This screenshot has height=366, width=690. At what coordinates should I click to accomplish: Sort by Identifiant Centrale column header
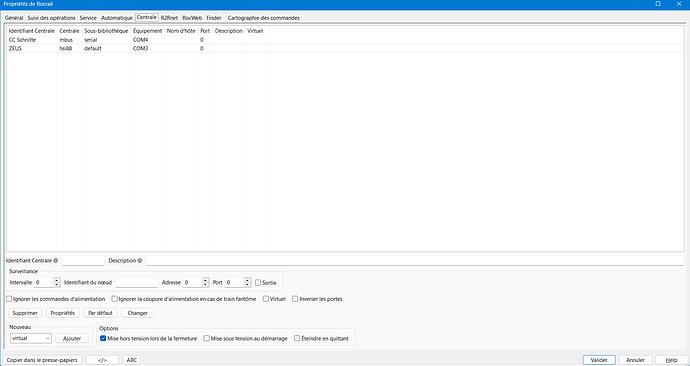pyautogui.click(x=32, y=31)
